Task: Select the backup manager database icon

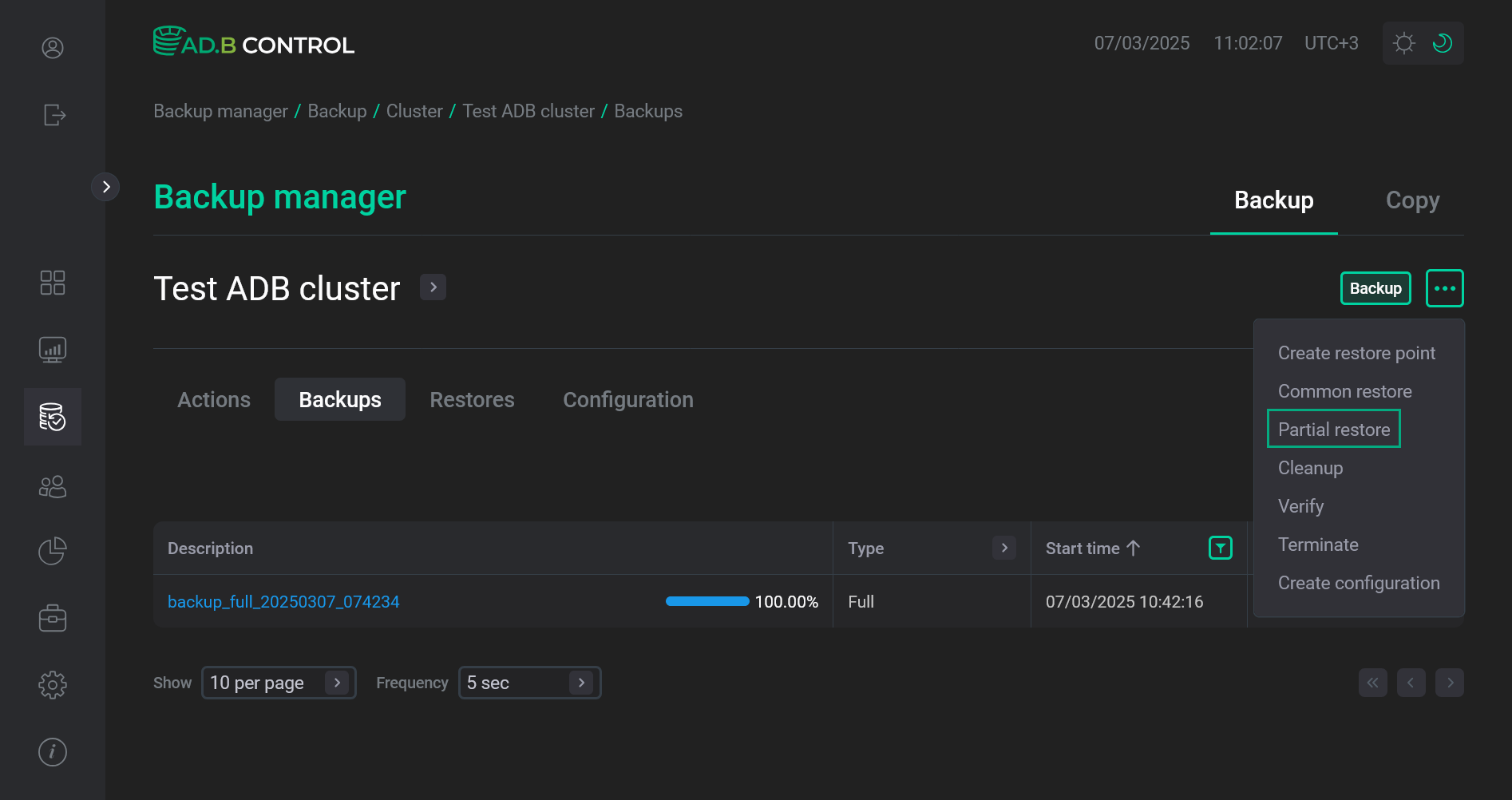Action: [x=53, y=417]
